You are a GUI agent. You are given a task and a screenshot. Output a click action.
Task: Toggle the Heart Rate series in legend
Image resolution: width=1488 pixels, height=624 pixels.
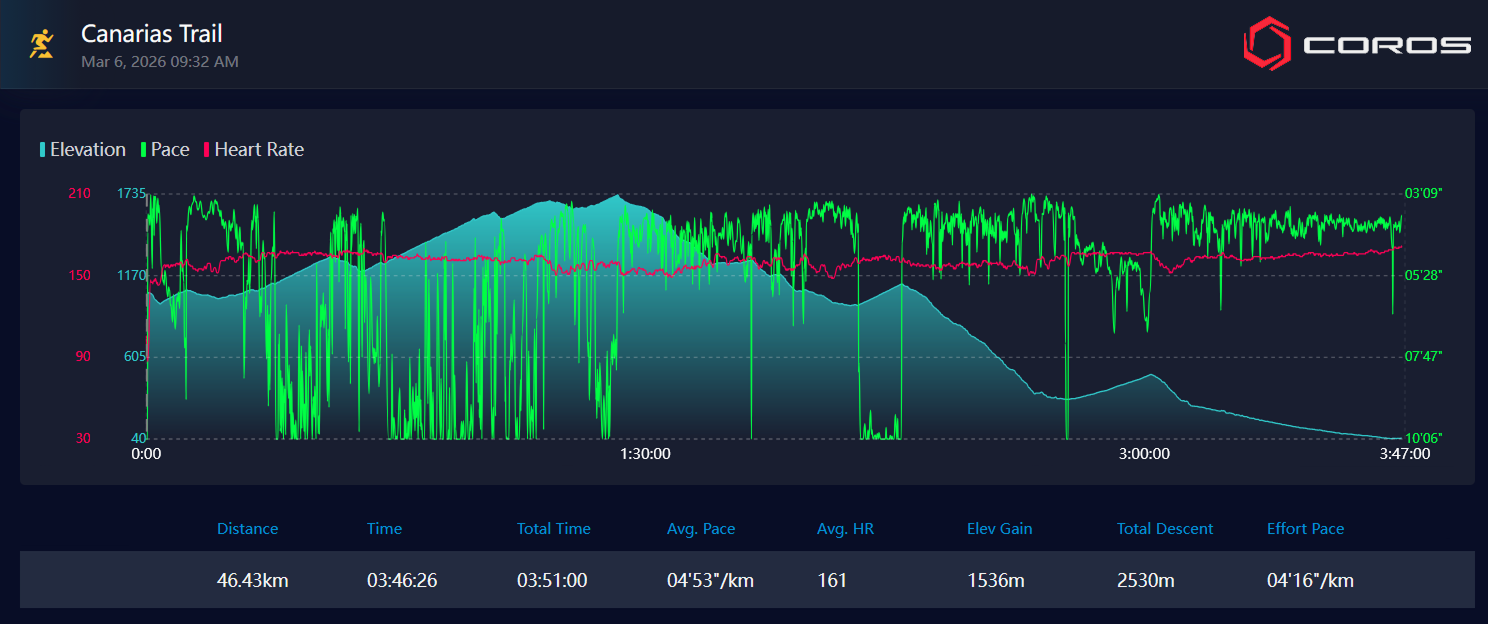(259, 150)
